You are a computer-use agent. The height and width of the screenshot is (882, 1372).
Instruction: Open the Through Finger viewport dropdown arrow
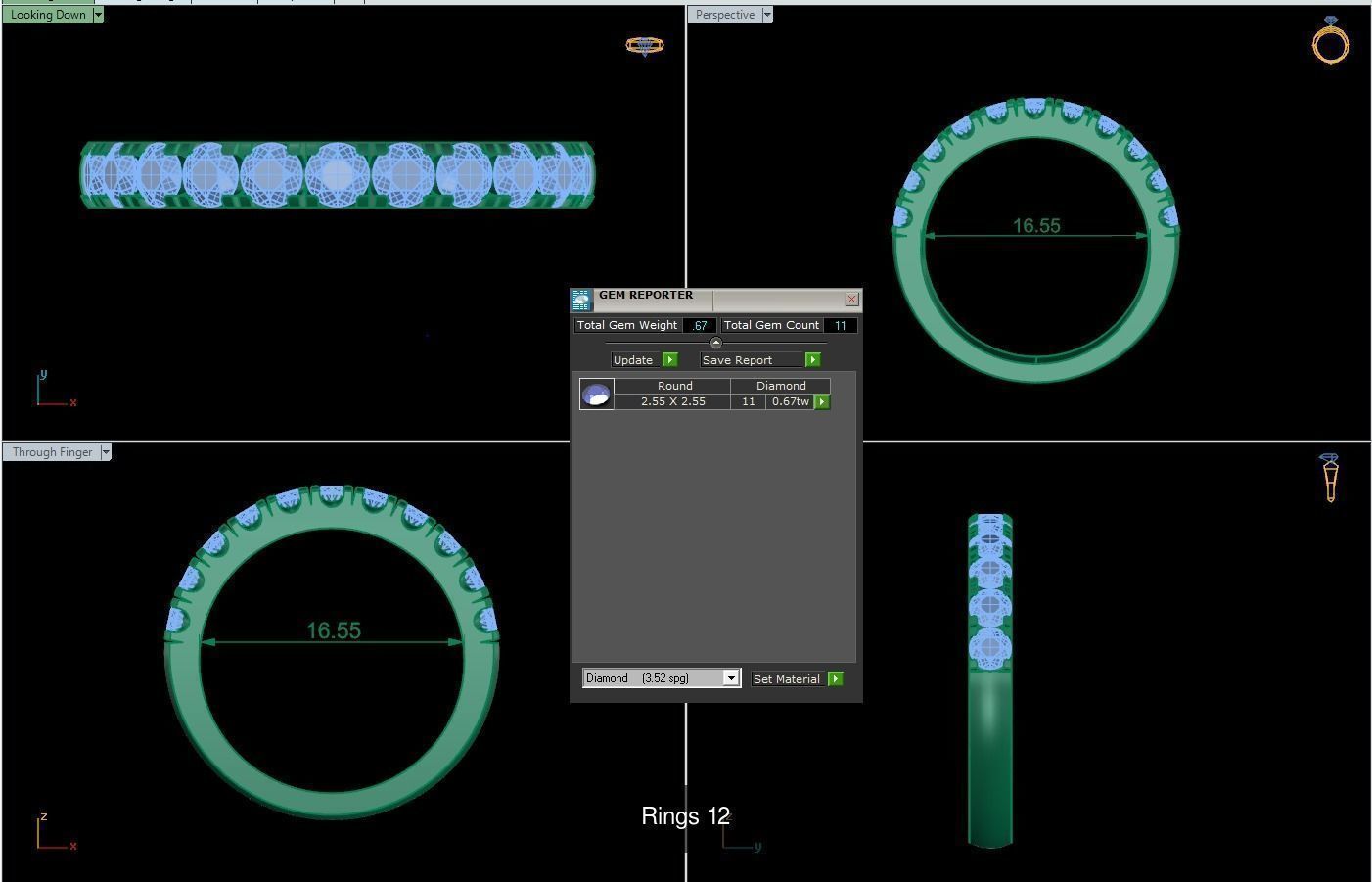click(106, 452)
